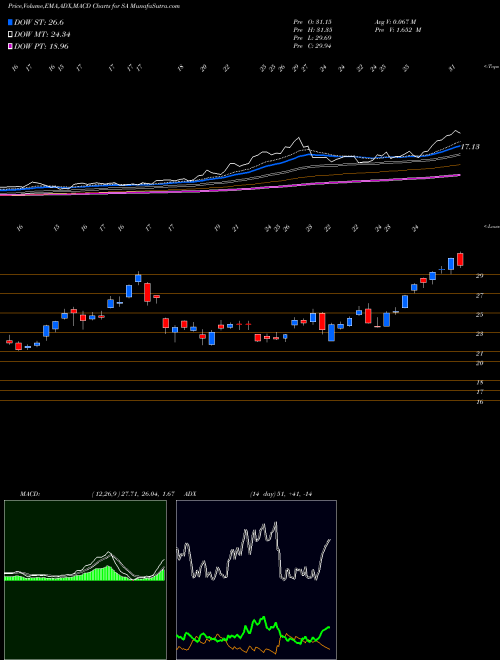500x660 pixels.
Task: Click the 20 price axis label
Action: (x=479, y=363)
